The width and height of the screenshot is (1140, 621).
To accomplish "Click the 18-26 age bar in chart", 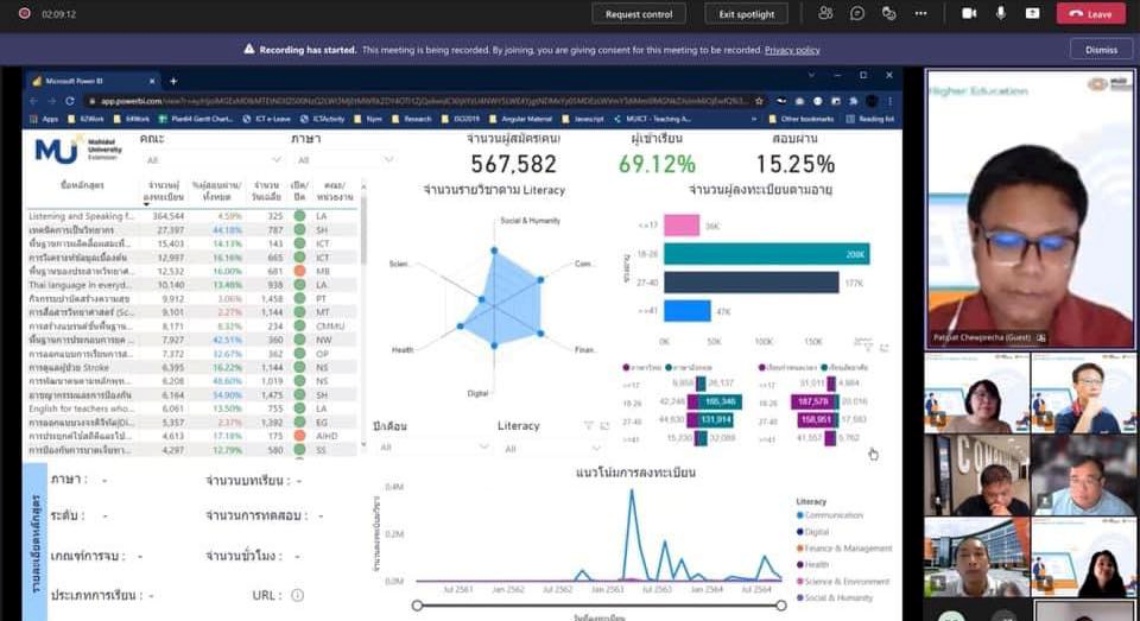I will pyautogui.click(x=766, y=254).
